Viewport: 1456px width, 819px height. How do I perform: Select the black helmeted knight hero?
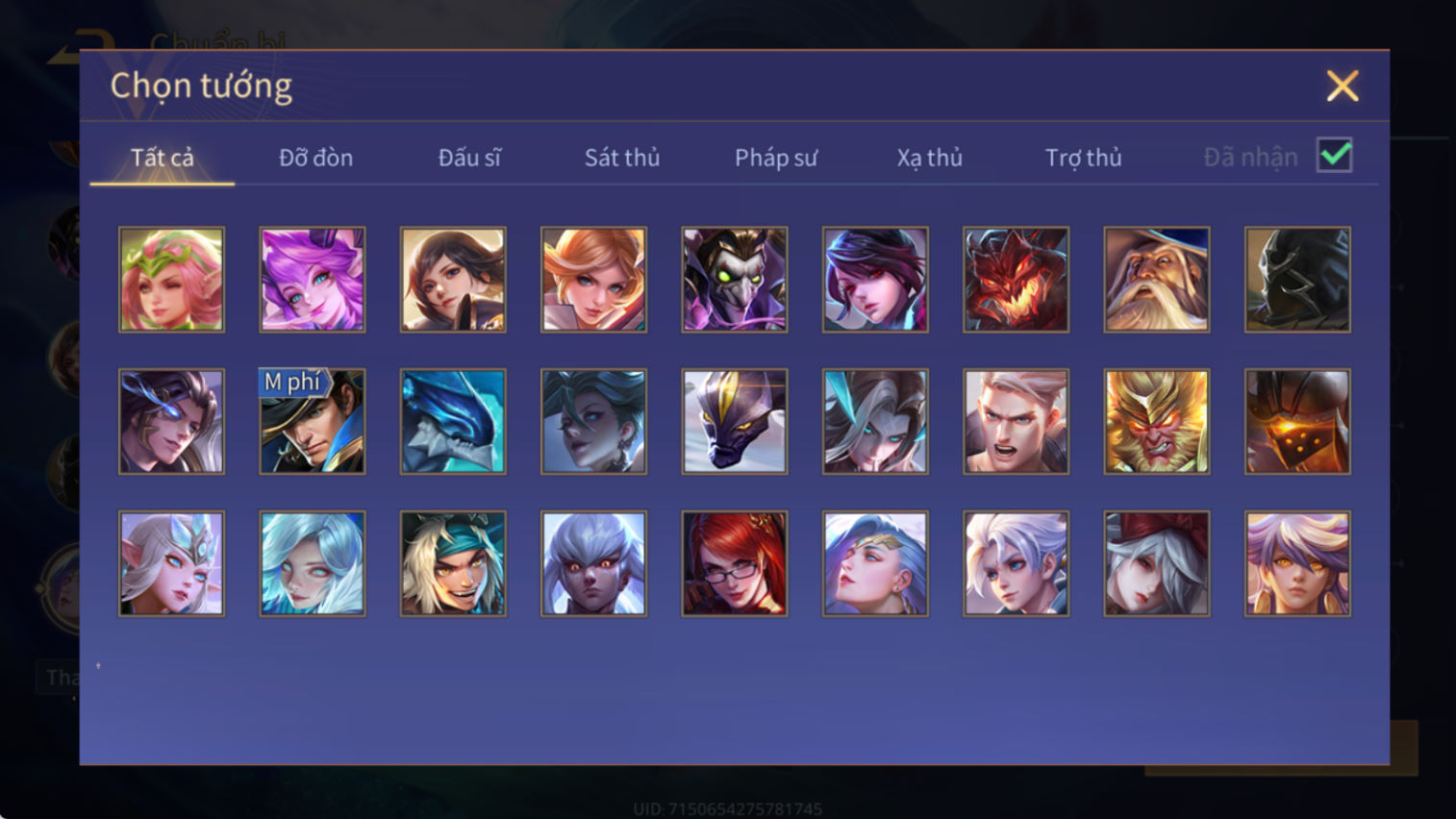(x=1297, y=280)
